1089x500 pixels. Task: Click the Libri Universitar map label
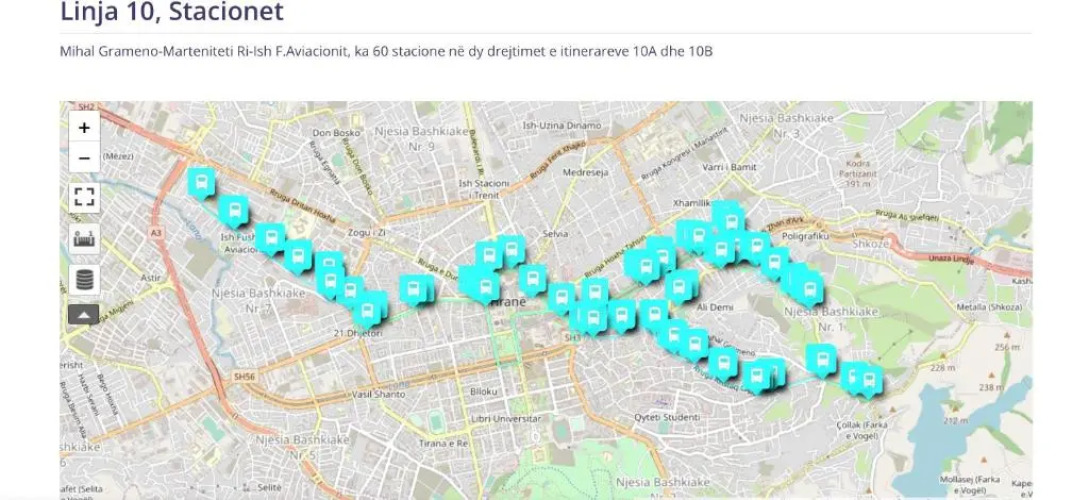pyautogui.click(x=506, y=418)
